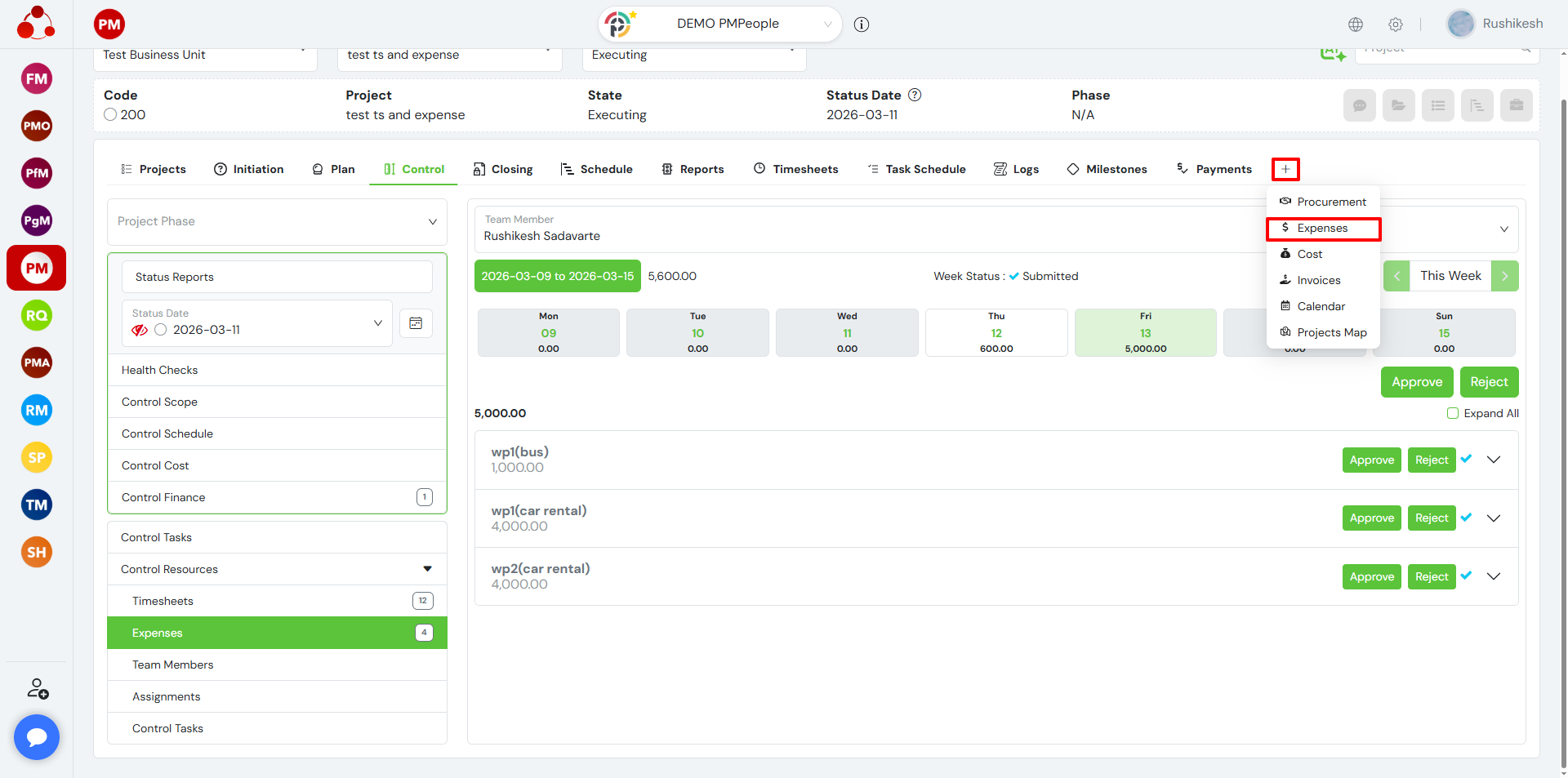Select the Status Date 2026-03-11 radio button
The height and width of the screenshot is (778, 1568).
(161, 330)
